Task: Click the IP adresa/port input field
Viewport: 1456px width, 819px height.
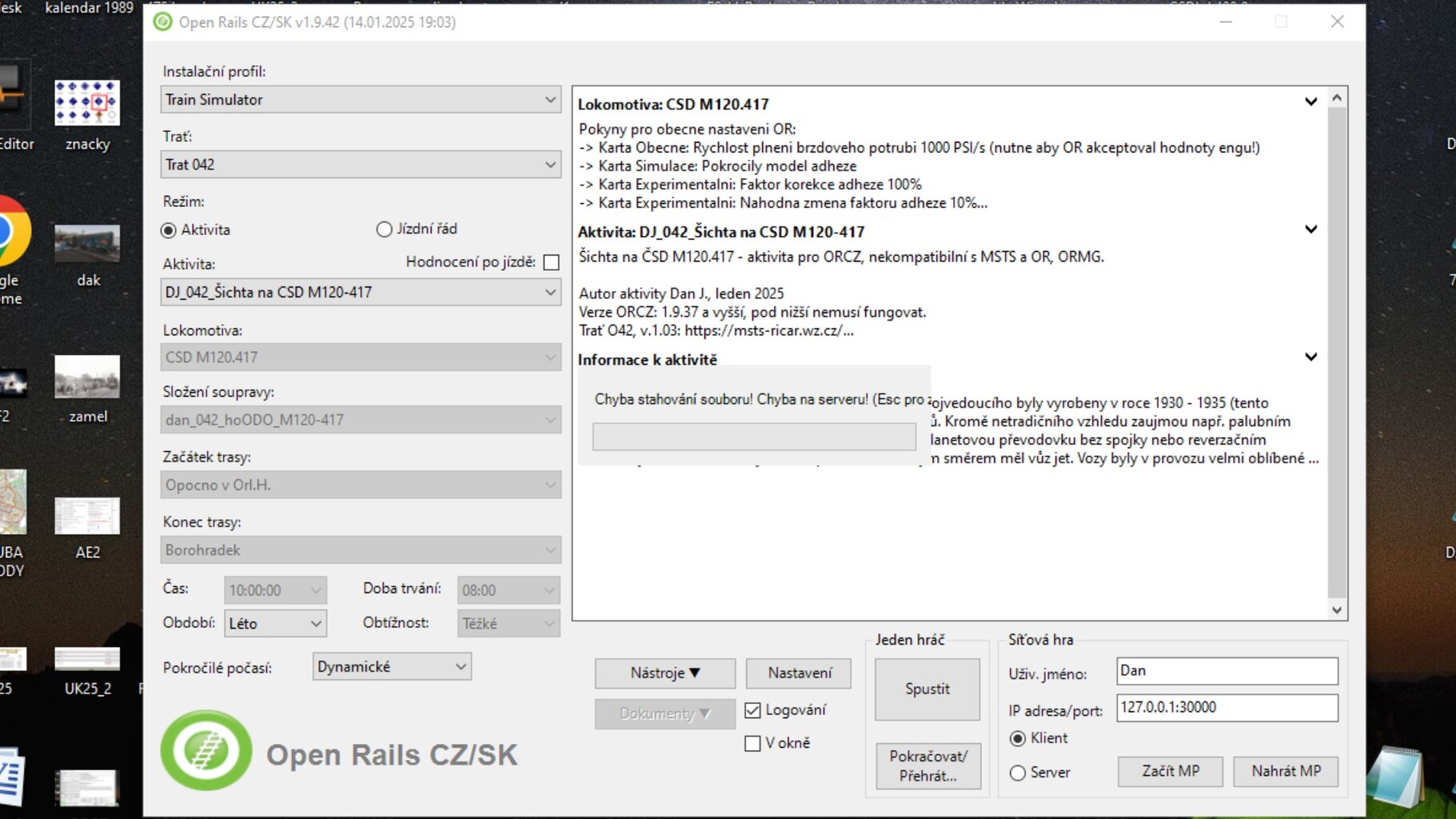Action: click(1227, 708)
